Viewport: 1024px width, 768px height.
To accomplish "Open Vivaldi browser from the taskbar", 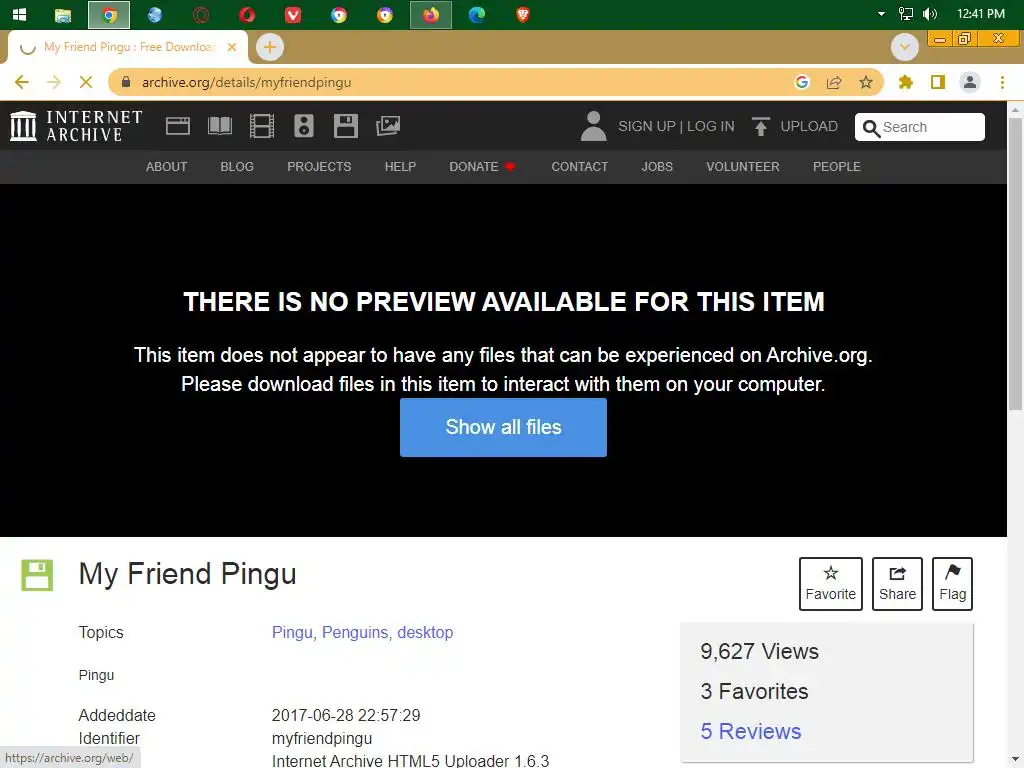I will tap(293, 14).
